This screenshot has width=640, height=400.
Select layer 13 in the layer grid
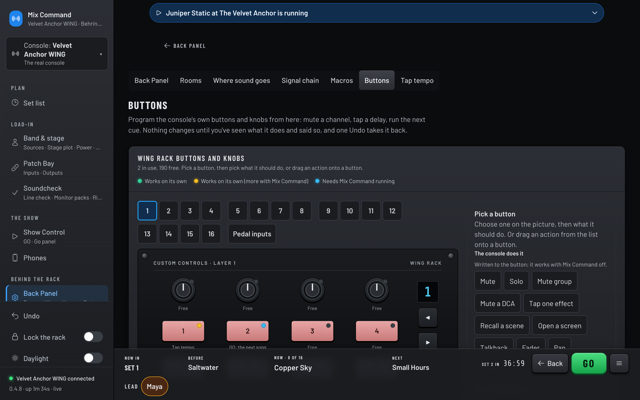(147, 234)
